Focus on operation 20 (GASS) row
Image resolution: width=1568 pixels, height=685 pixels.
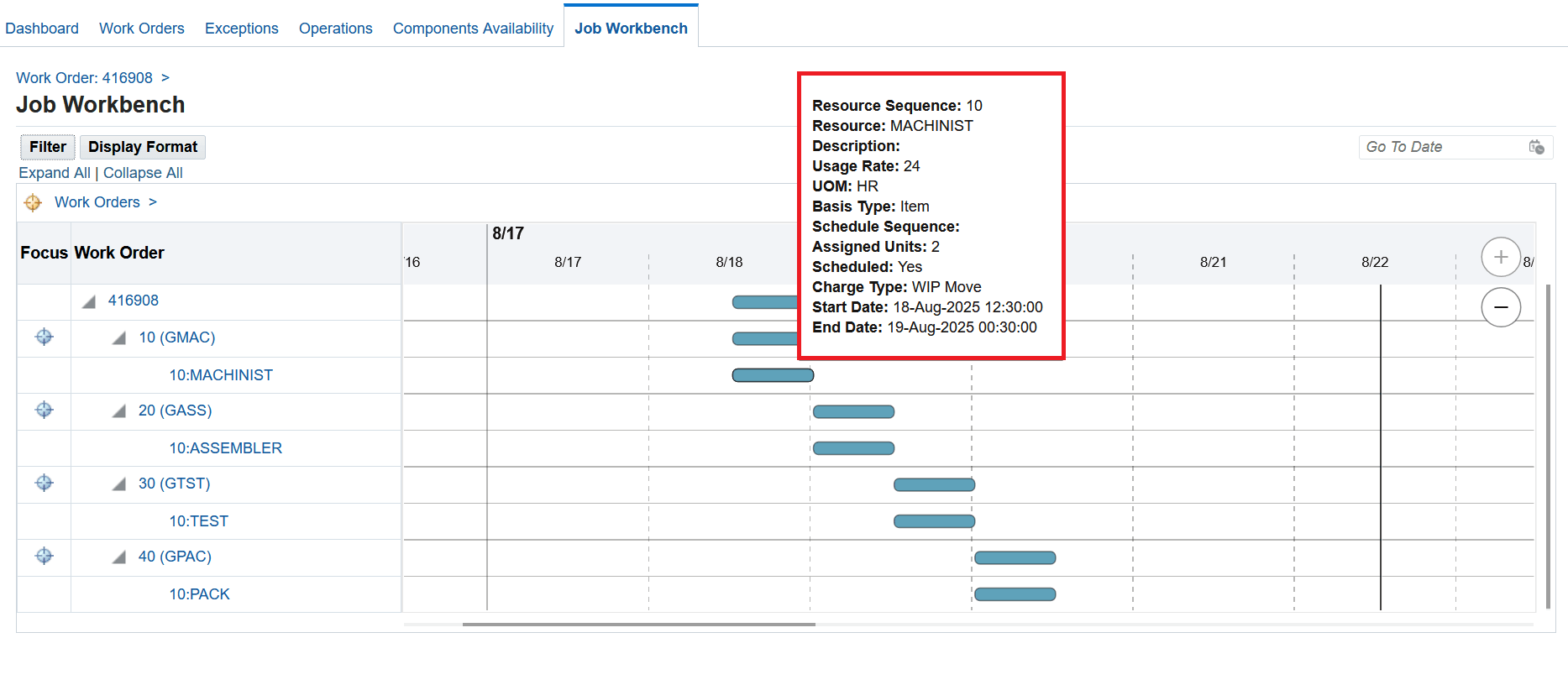tap(45, 410)
